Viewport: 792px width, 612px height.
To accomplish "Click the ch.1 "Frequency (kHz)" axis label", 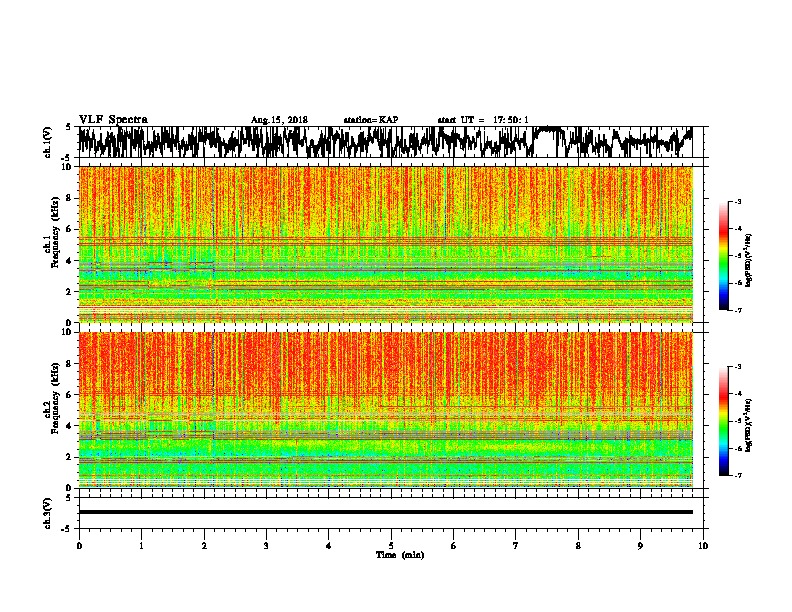I will point(55,232).
